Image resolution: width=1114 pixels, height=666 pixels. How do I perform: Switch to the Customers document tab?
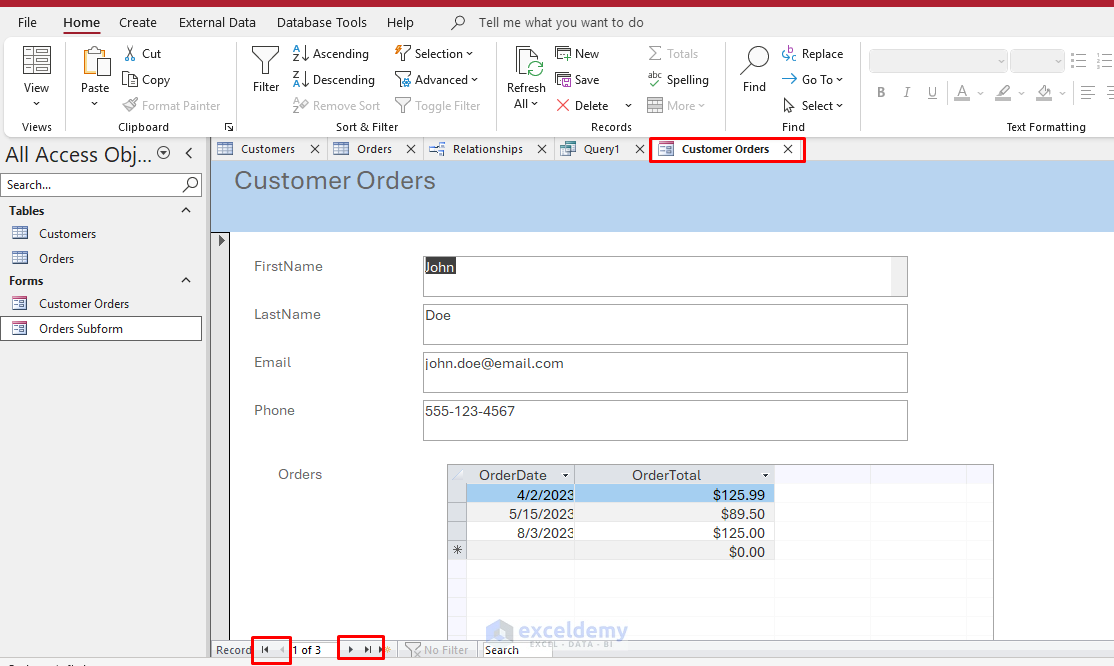pos(267,149)
